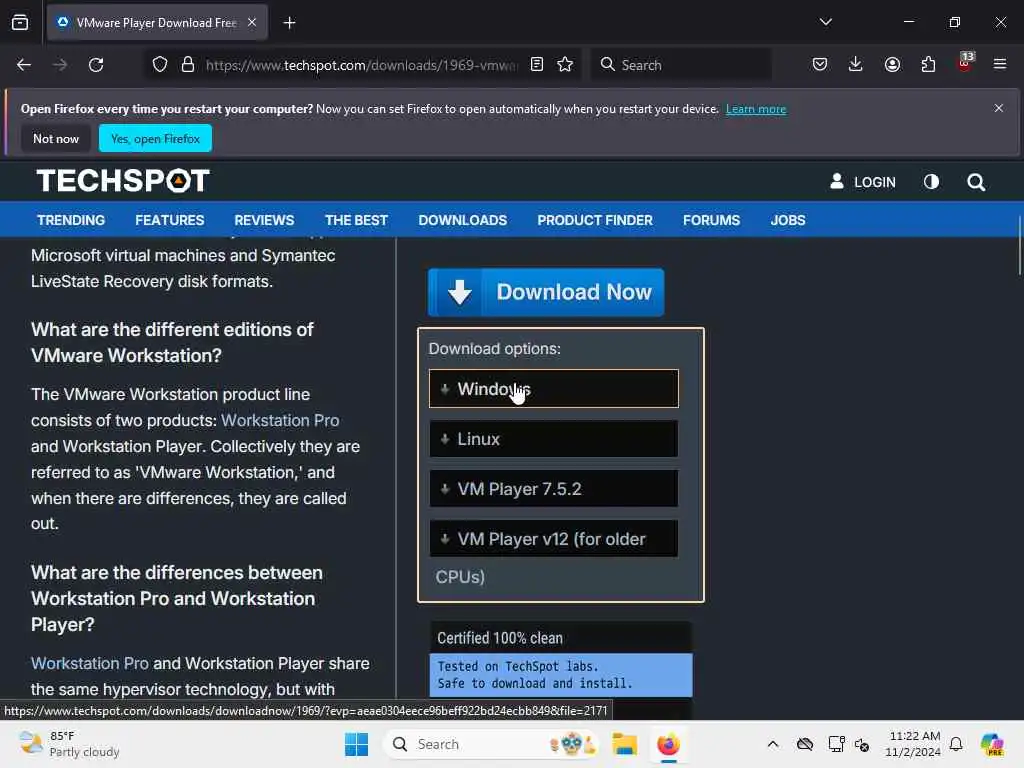Open the Windows Start menu
Screen dimensions: 1024x768
[357, 744]
